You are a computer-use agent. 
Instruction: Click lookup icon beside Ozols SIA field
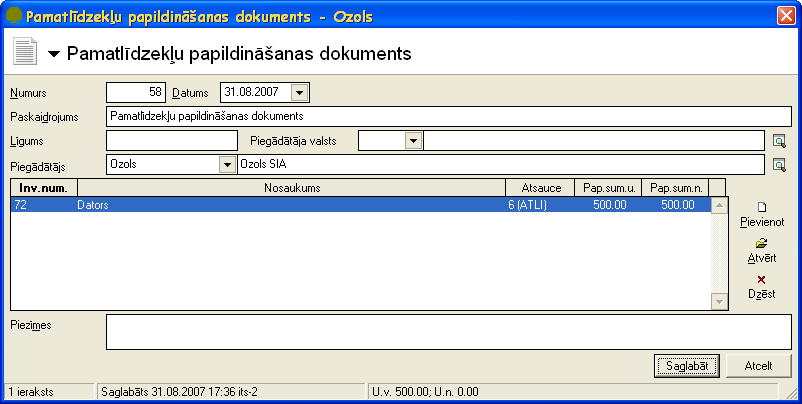coord(779,165)
